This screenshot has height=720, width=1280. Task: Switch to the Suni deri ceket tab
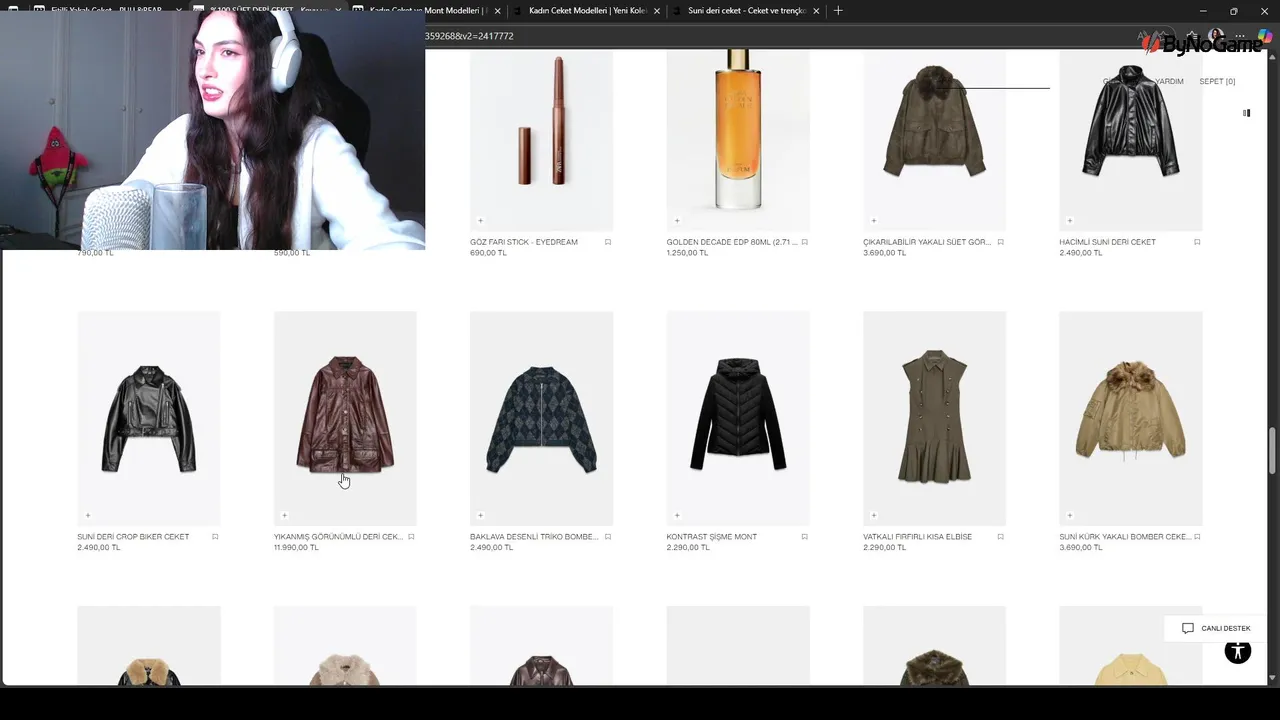click(745, 11)
